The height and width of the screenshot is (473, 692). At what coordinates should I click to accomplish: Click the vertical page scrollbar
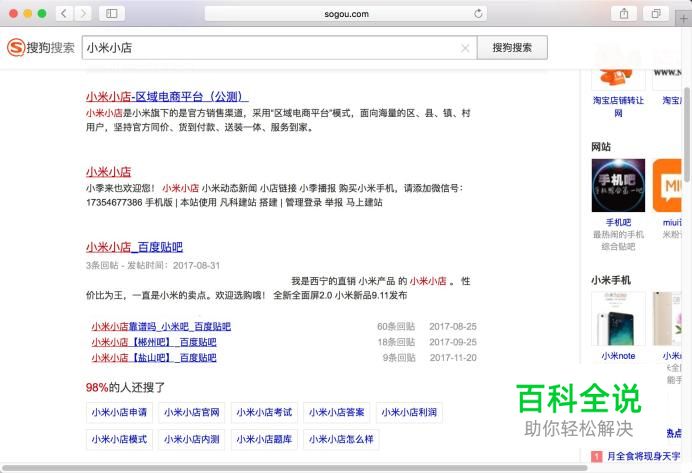[x=688, y=134]
